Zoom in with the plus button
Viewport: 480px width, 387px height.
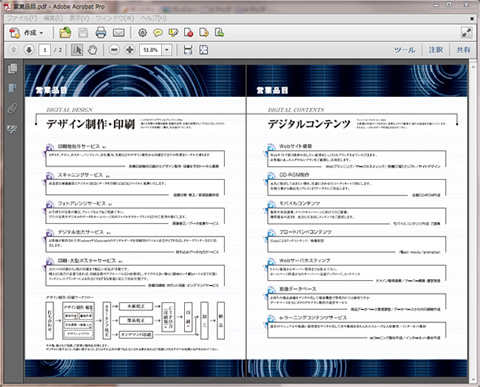tap(130, 50)
